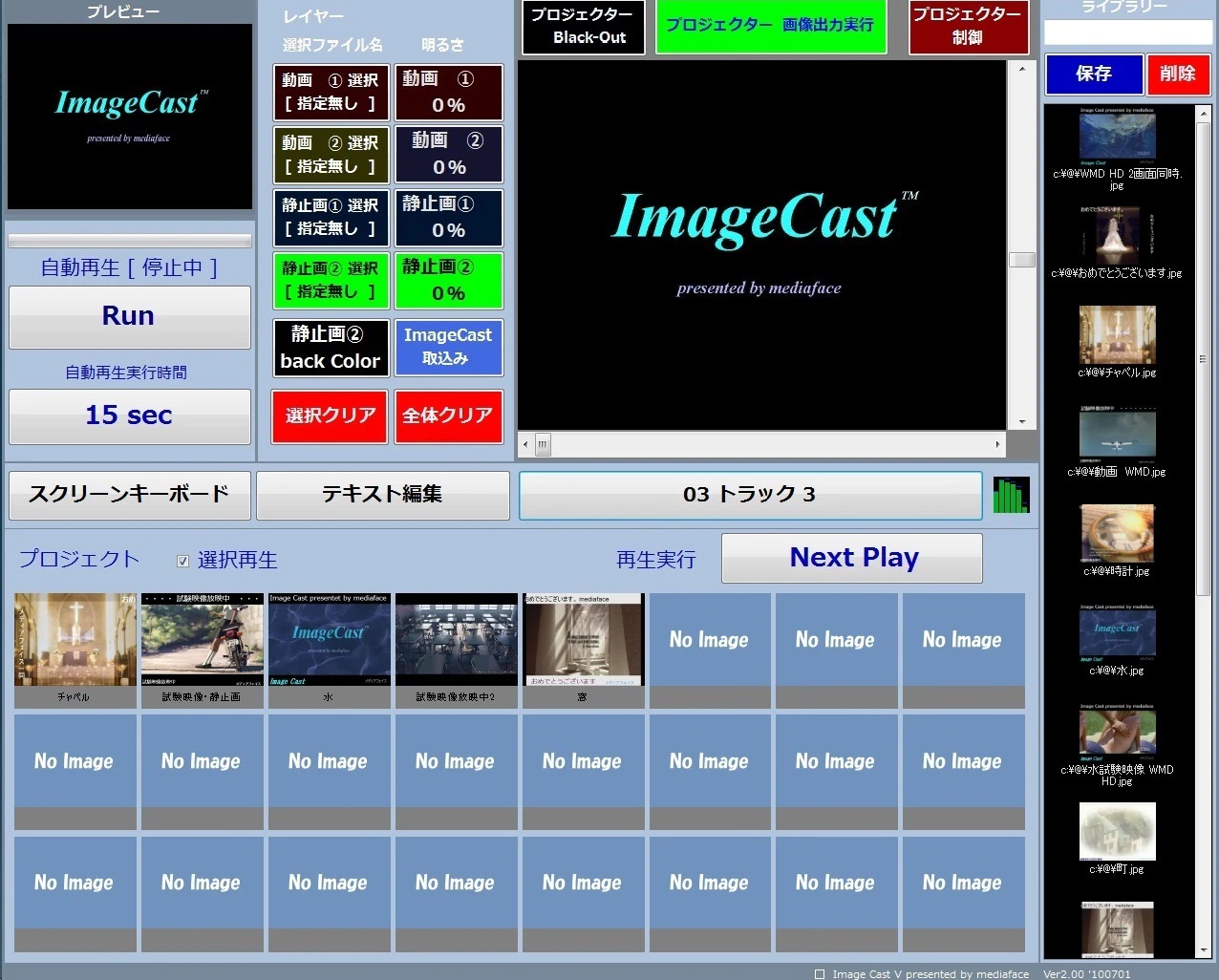Click the 自動再生実行時間 label
This screenshot has width=1219, height=980.
(126, 373)
